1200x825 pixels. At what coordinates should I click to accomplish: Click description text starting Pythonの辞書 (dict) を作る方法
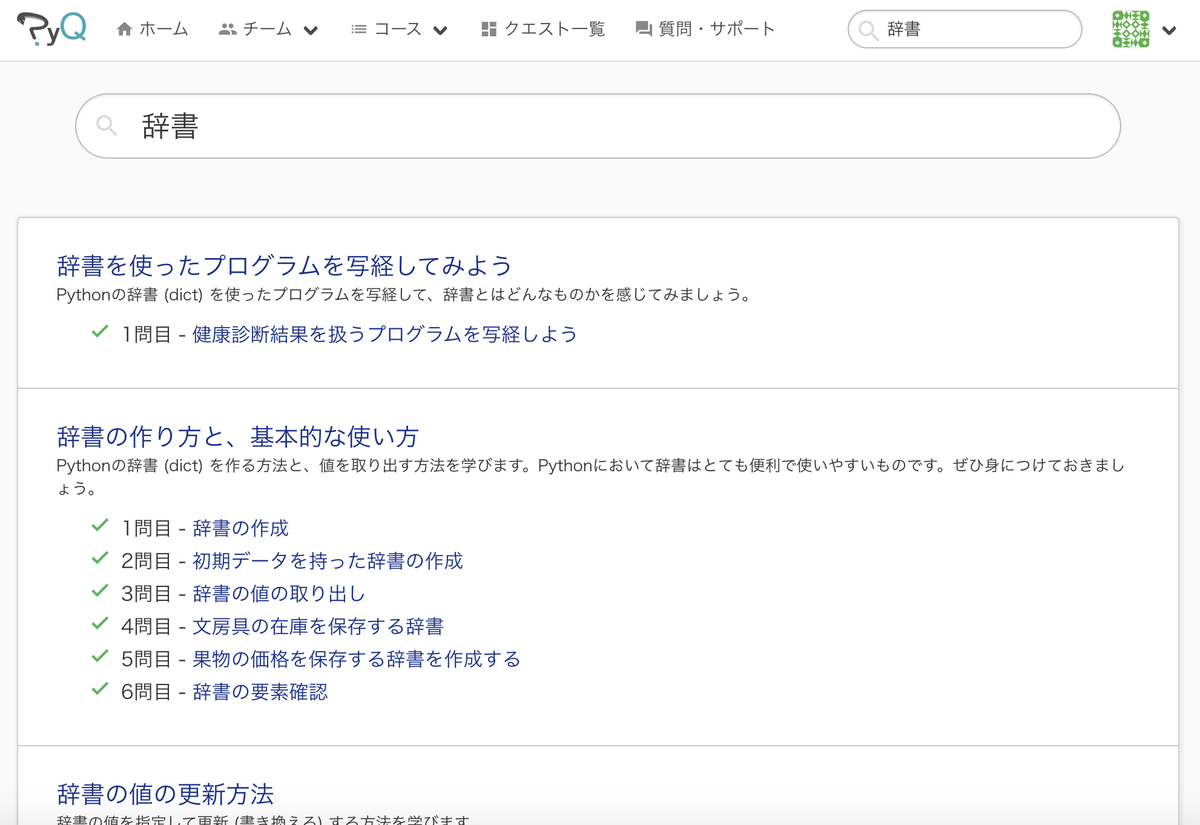click(590, 477)
